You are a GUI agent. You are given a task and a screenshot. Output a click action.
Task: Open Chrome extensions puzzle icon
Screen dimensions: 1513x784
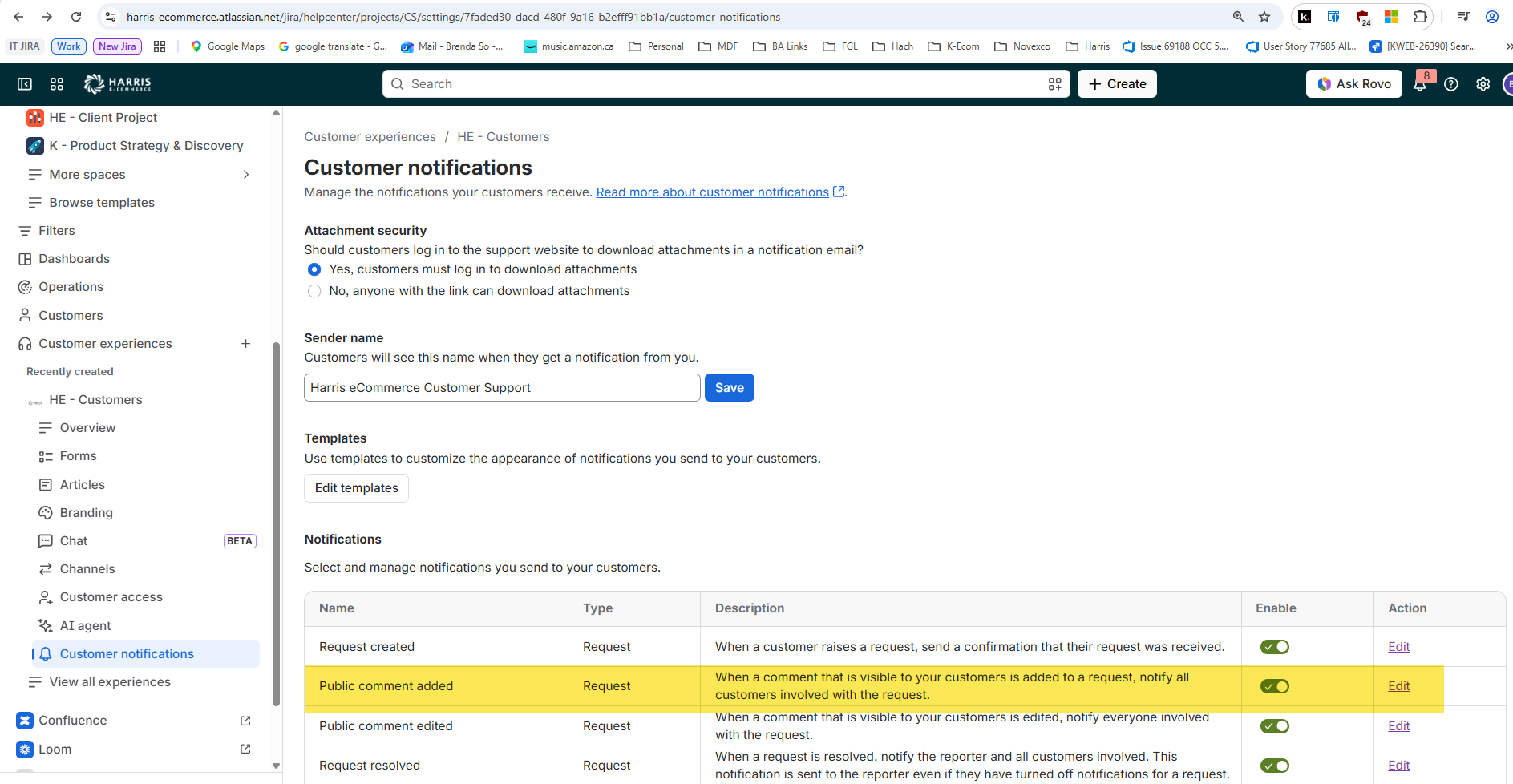pos(1420,17)
